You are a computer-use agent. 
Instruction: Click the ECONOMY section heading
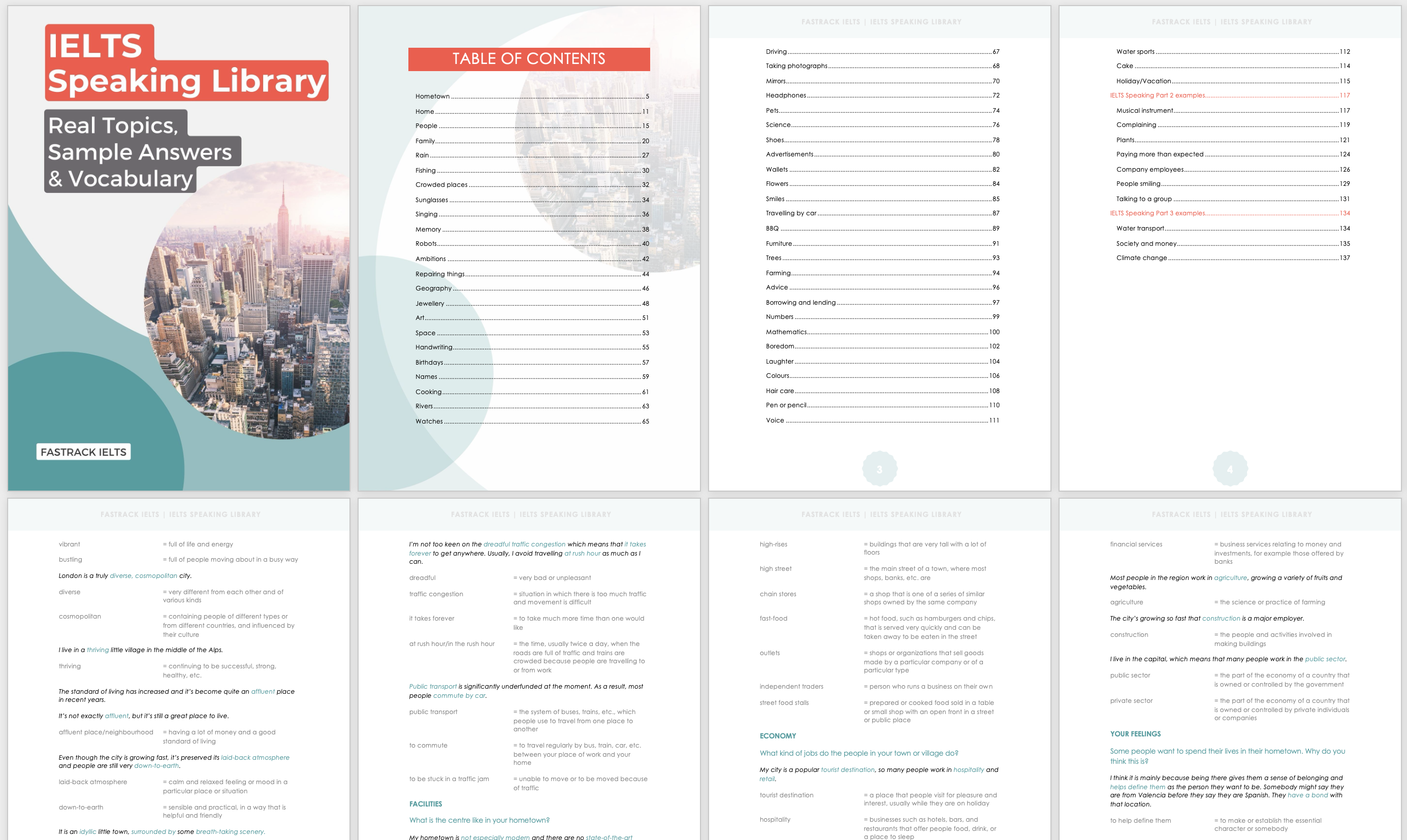coord(778,736)
